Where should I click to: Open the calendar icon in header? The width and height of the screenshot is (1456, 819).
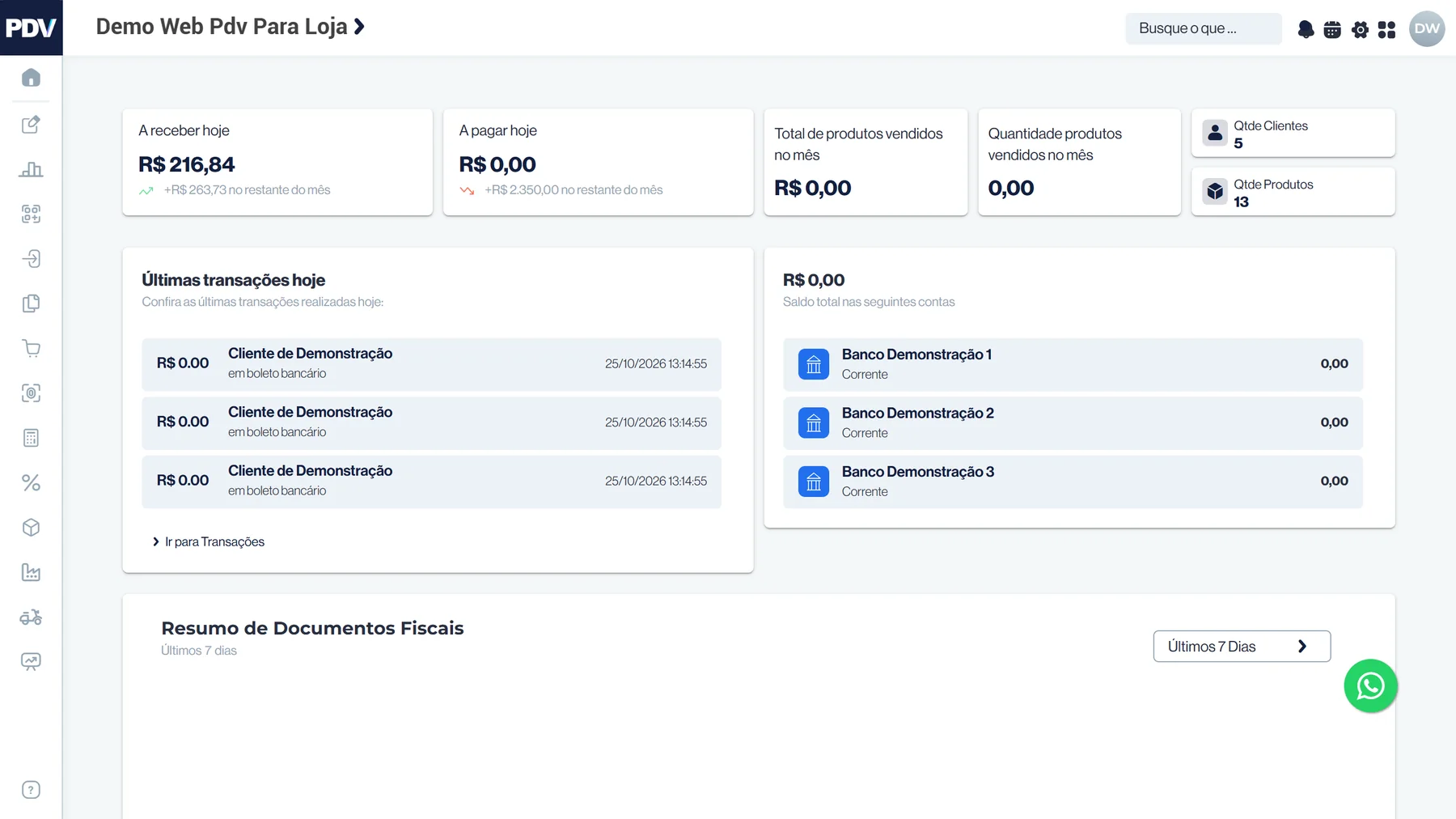1332,30
